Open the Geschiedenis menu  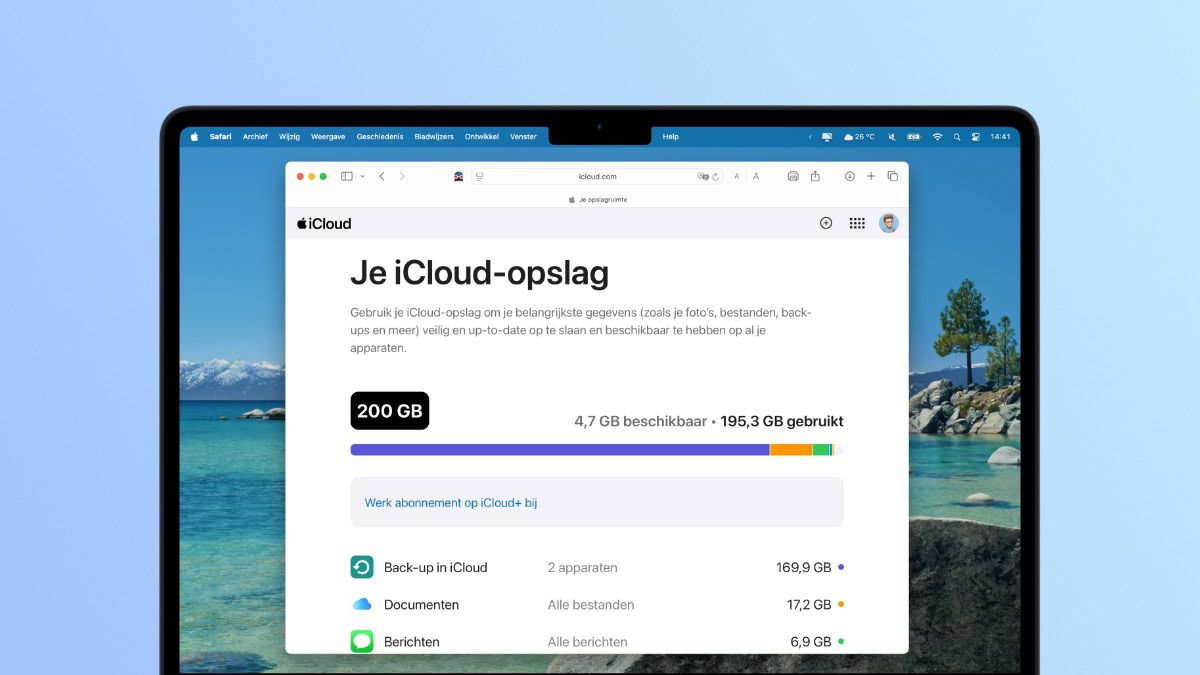point(380,136)
